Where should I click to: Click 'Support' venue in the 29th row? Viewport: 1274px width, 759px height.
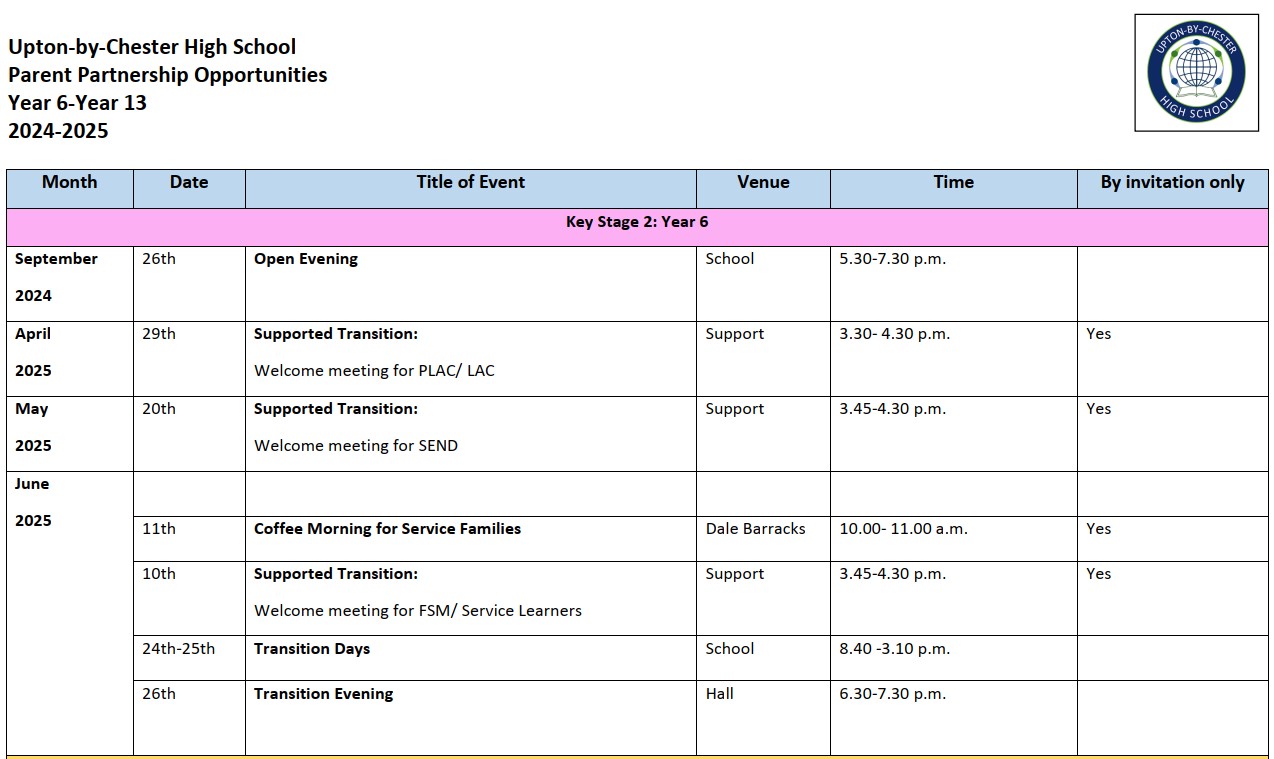click(x=735, y=334)
